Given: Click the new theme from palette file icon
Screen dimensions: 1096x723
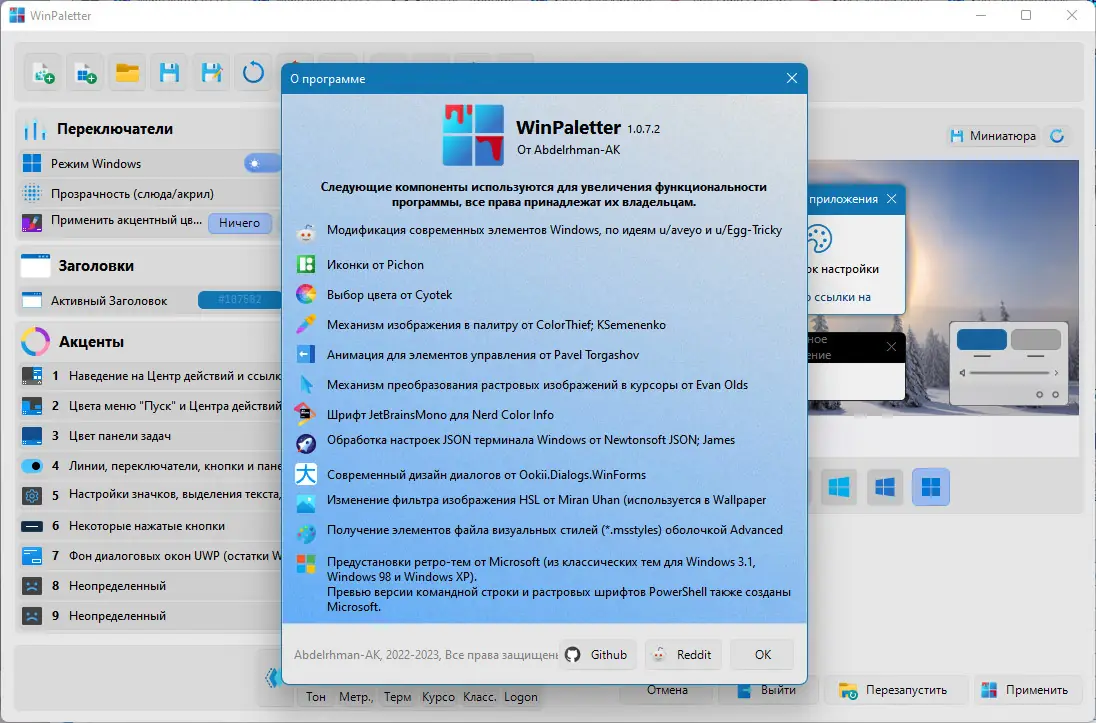Looking at the screenshot, I should 43,73.
